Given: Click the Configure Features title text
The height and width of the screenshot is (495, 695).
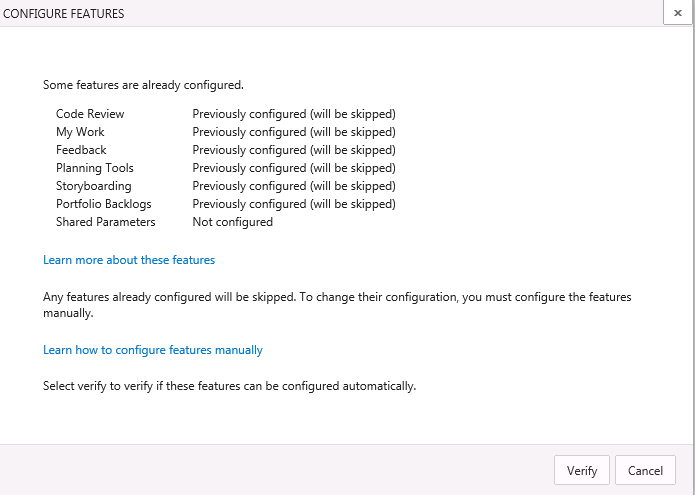Looking at the screenshot, I should (63, 14).
